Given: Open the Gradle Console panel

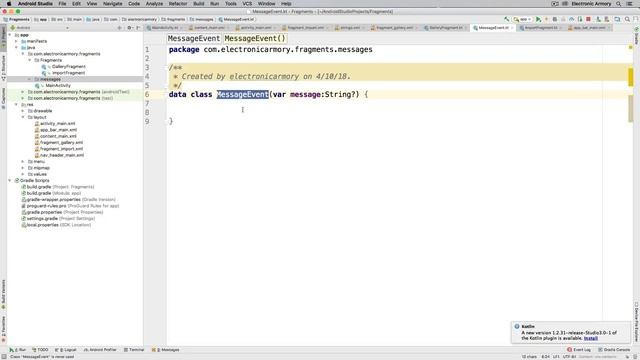Looking at the screenshot, I should (613, 350).
